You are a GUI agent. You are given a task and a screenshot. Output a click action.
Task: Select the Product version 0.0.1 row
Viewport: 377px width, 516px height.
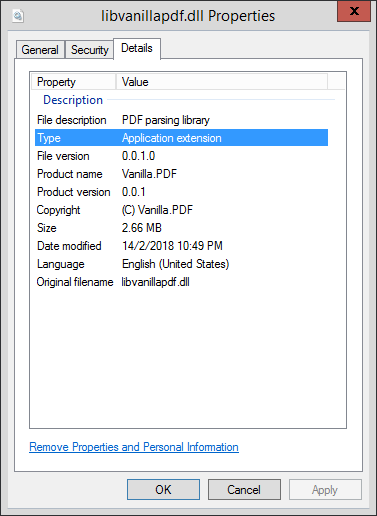[x=181, y=192]
